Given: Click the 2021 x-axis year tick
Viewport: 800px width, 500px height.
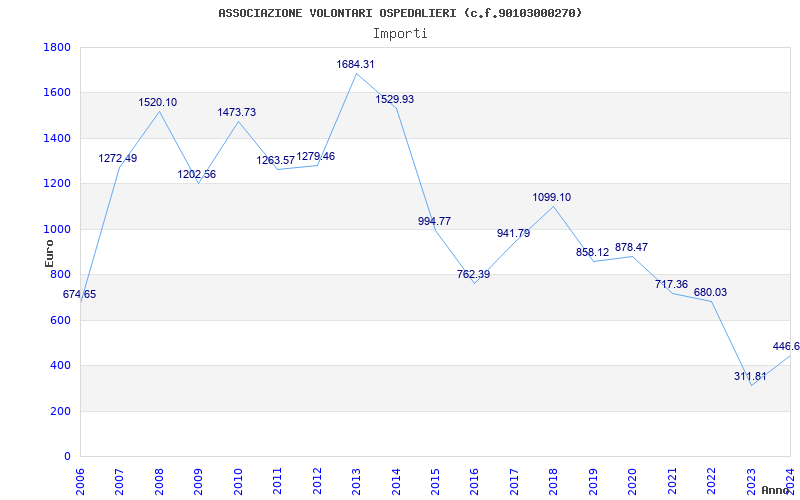Looking at the screenshot, I should click(x=672, y=482).
